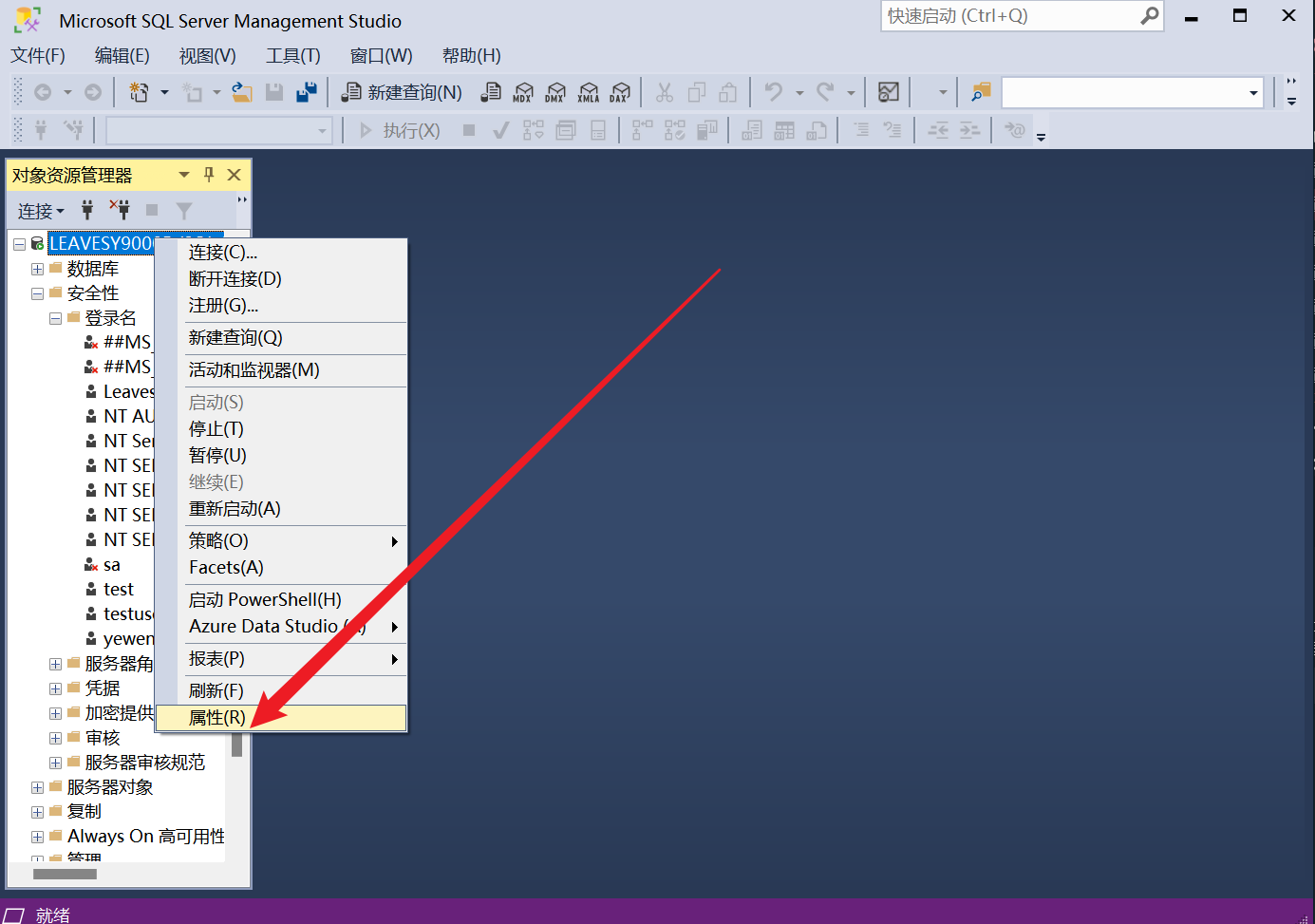This screenshot has height=924, width=1315.
Task: Click the Save All icon
Action: 307,92
